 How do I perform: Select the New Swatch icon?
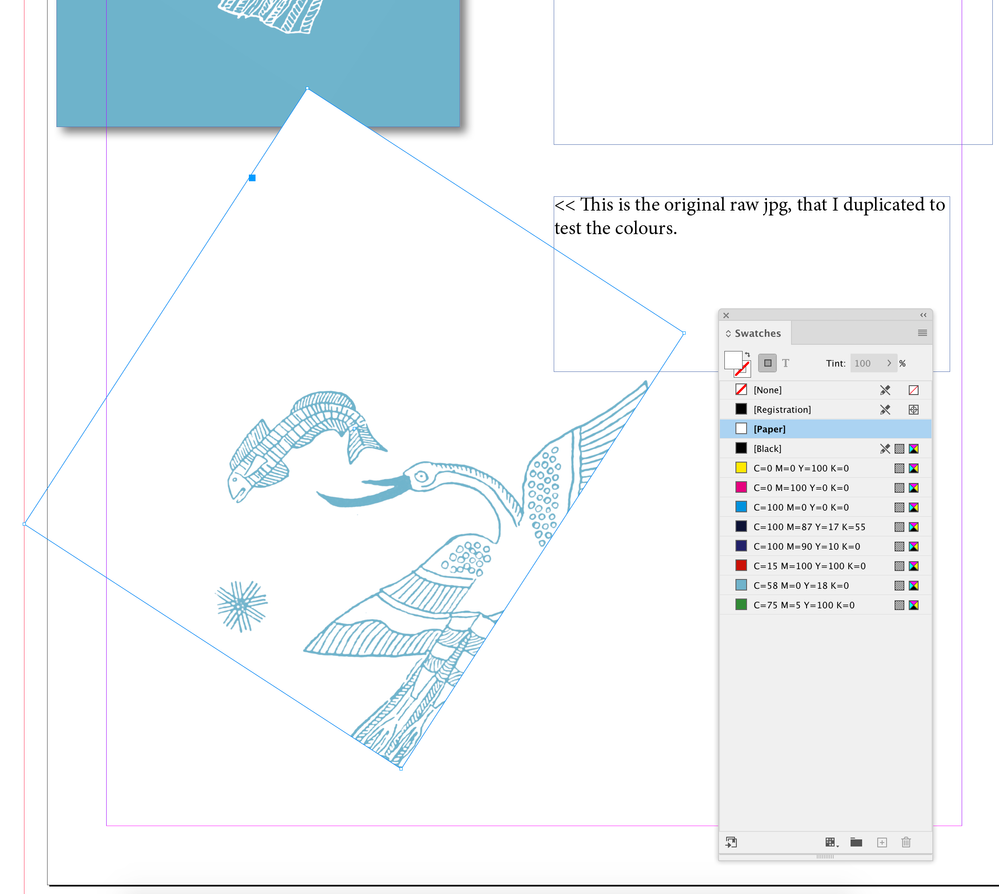click(x=882, y=842)
